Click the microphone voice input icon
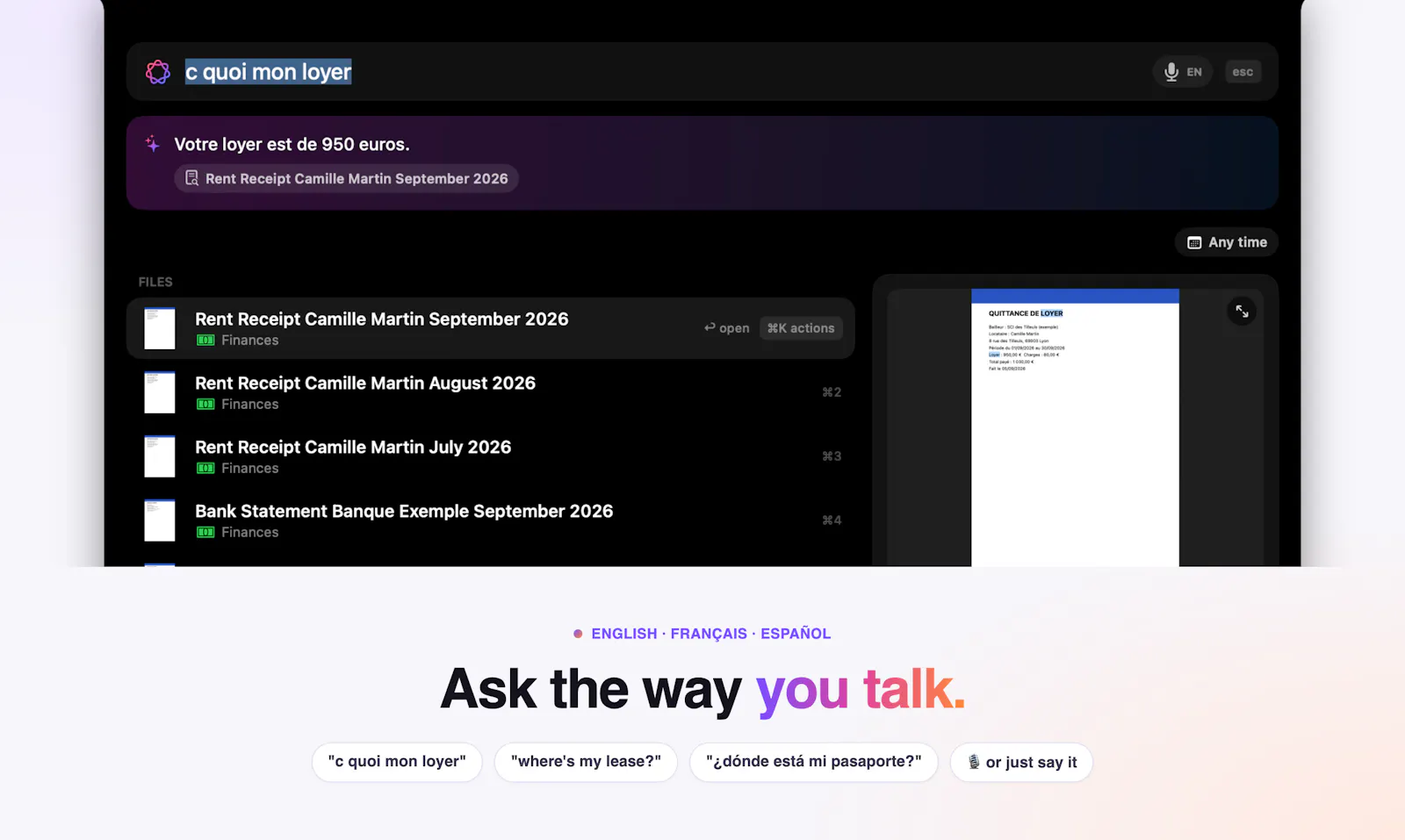1405x840 pixels. [1171, 72]
